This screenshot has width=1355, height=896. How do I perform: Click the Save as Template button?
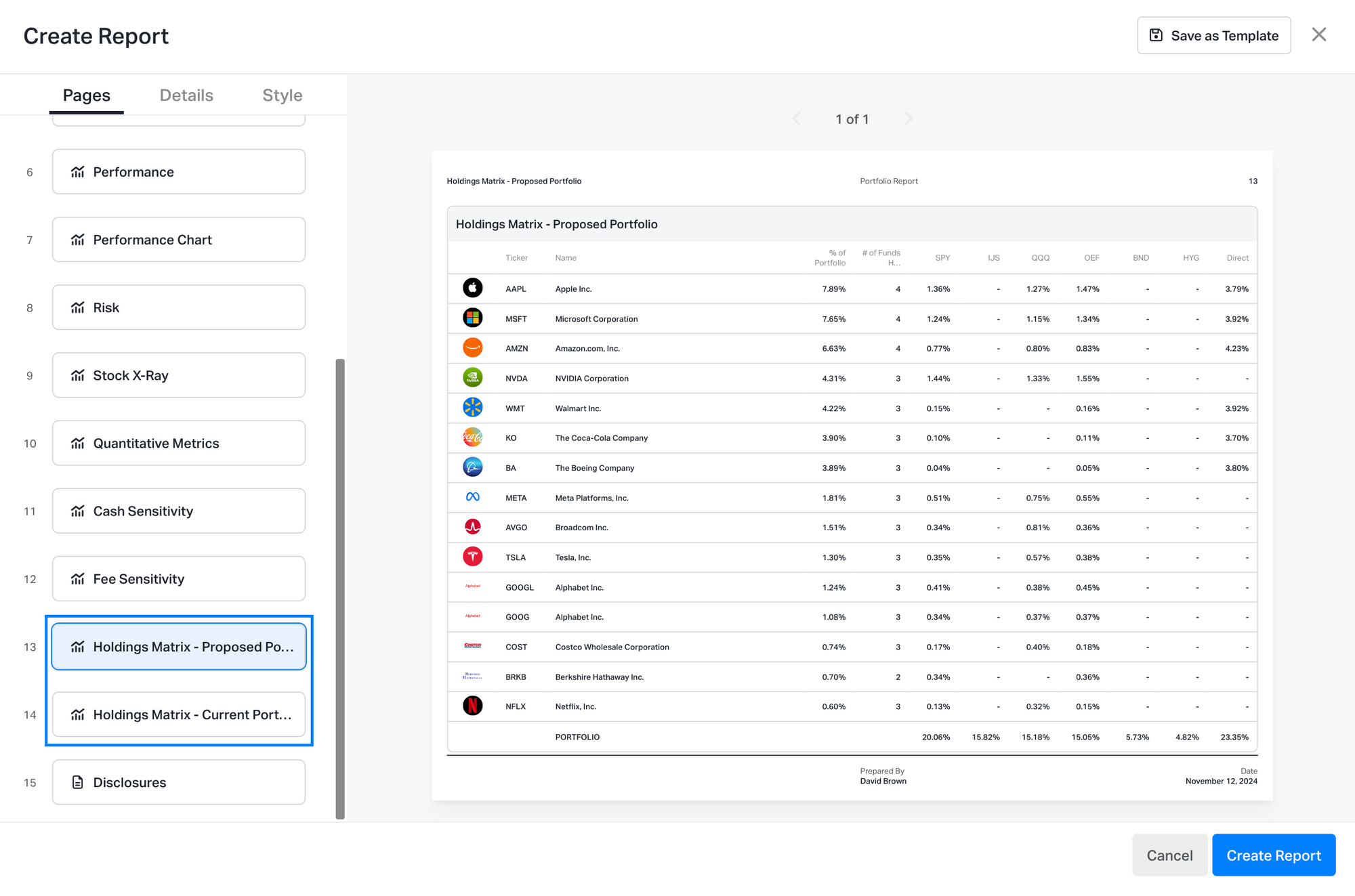click(1214, 35)
